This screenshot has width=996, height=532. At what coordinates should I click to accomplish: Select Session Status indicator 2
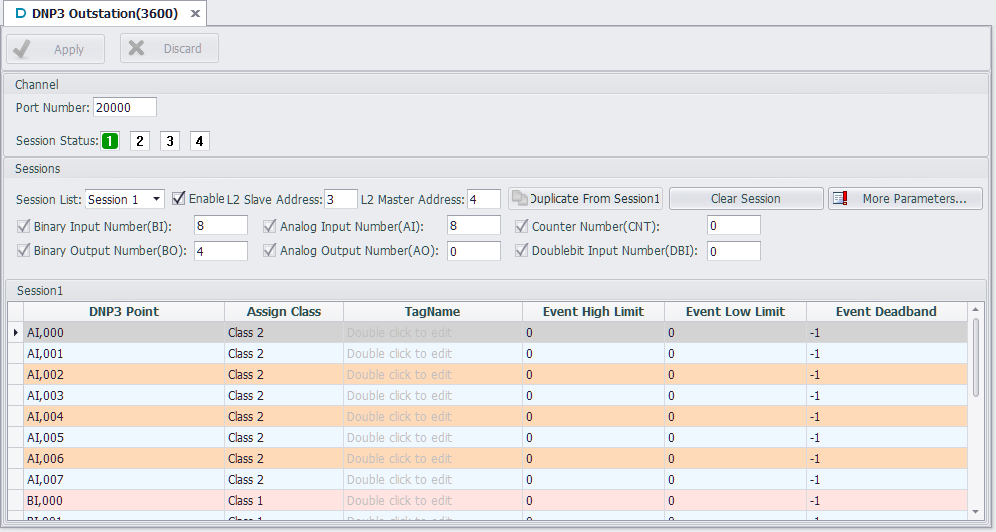(x=140, y=141)
